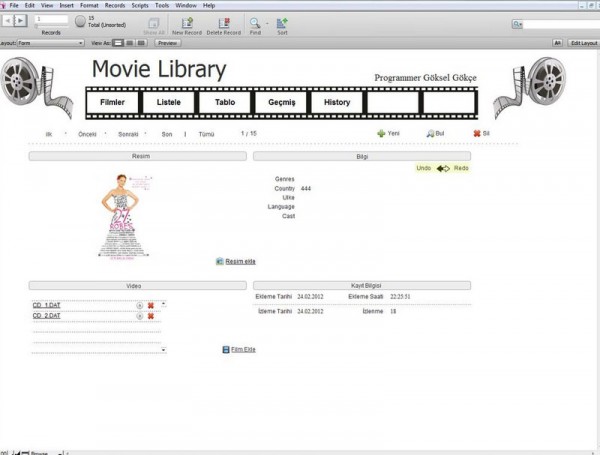Expand the Find button dropdown arrow

(266, 21)
